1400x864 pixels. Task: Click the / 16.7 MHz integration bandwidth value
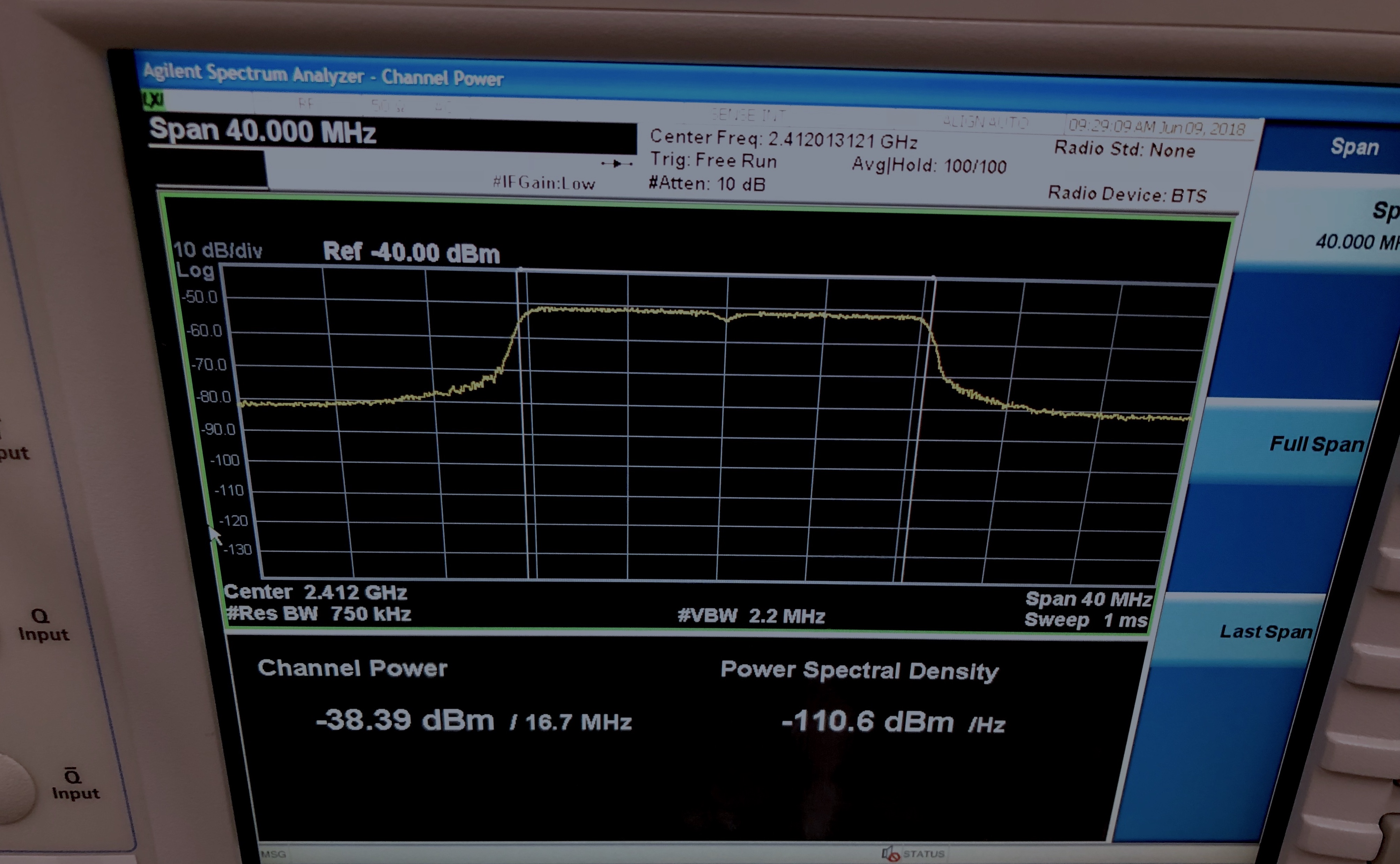click(x=571, y=722)
